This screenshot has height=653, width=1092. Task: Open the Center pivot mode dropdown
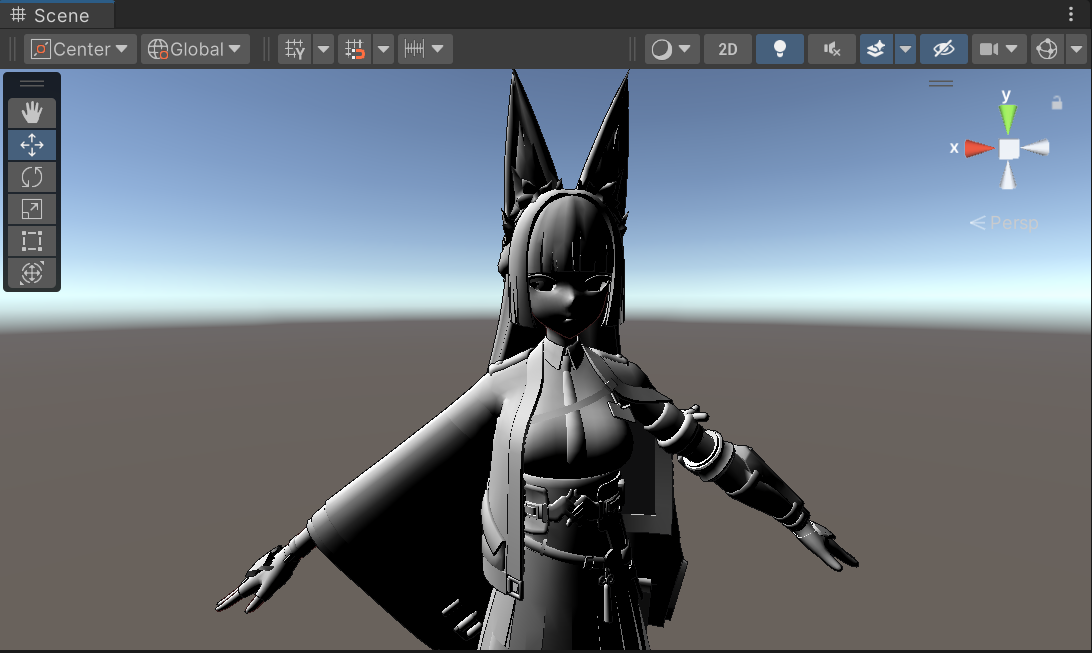(x=81, y=49)
